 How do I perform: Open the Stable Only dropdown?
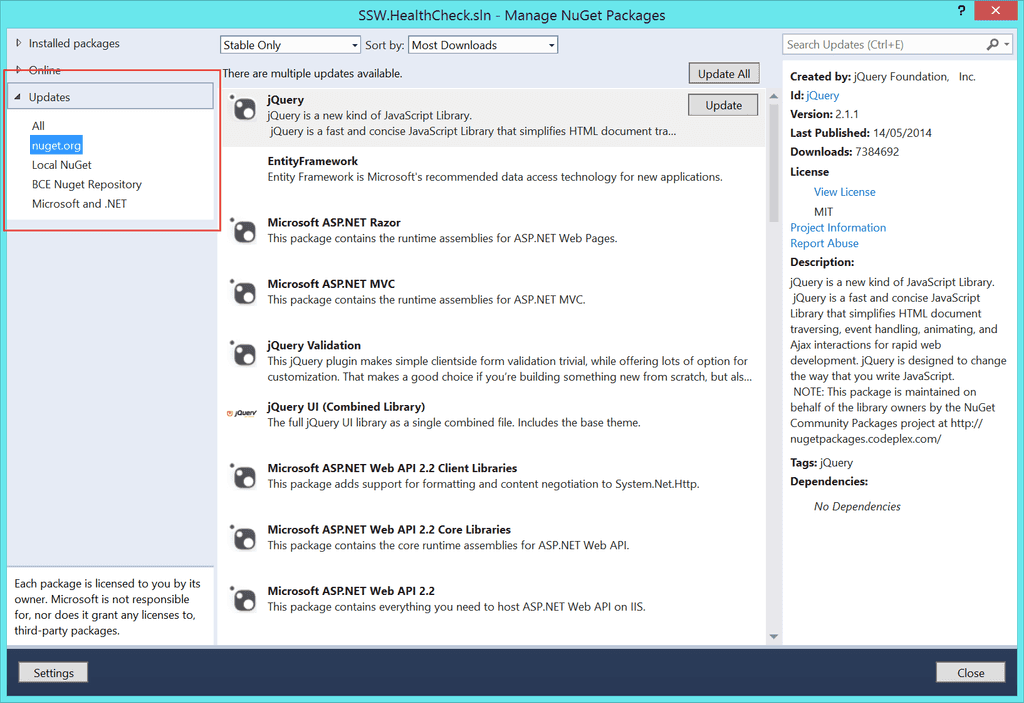tap(352, 44)
